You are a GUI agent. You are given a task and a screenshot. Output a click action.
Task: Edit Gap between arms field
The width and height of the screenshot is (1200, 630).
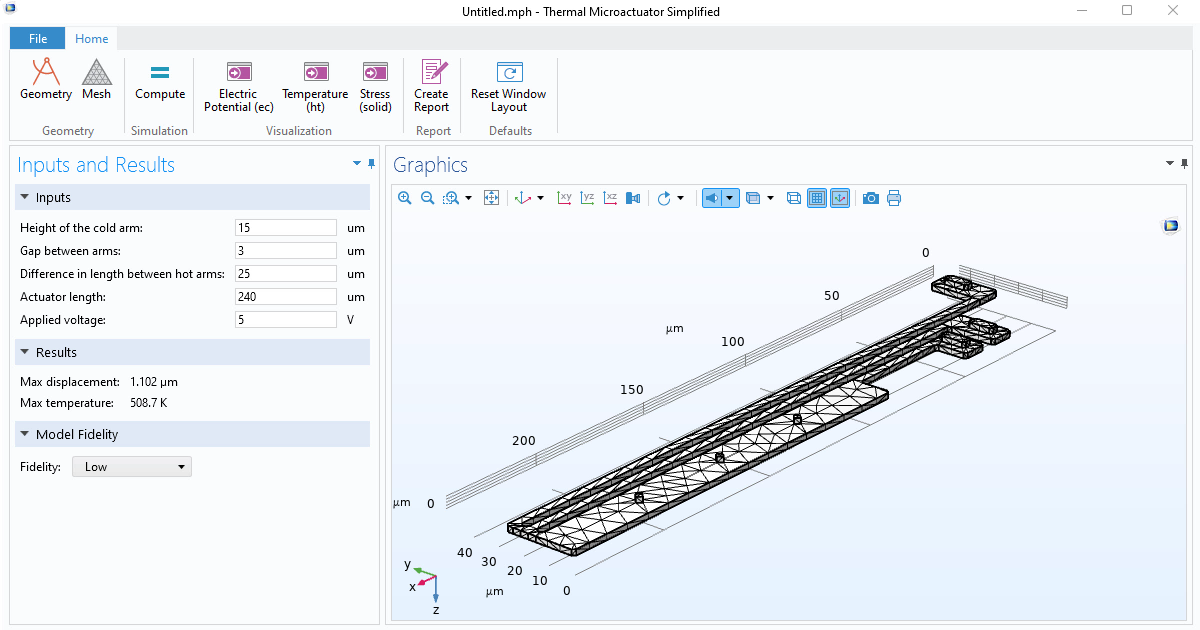click(286, 251)
